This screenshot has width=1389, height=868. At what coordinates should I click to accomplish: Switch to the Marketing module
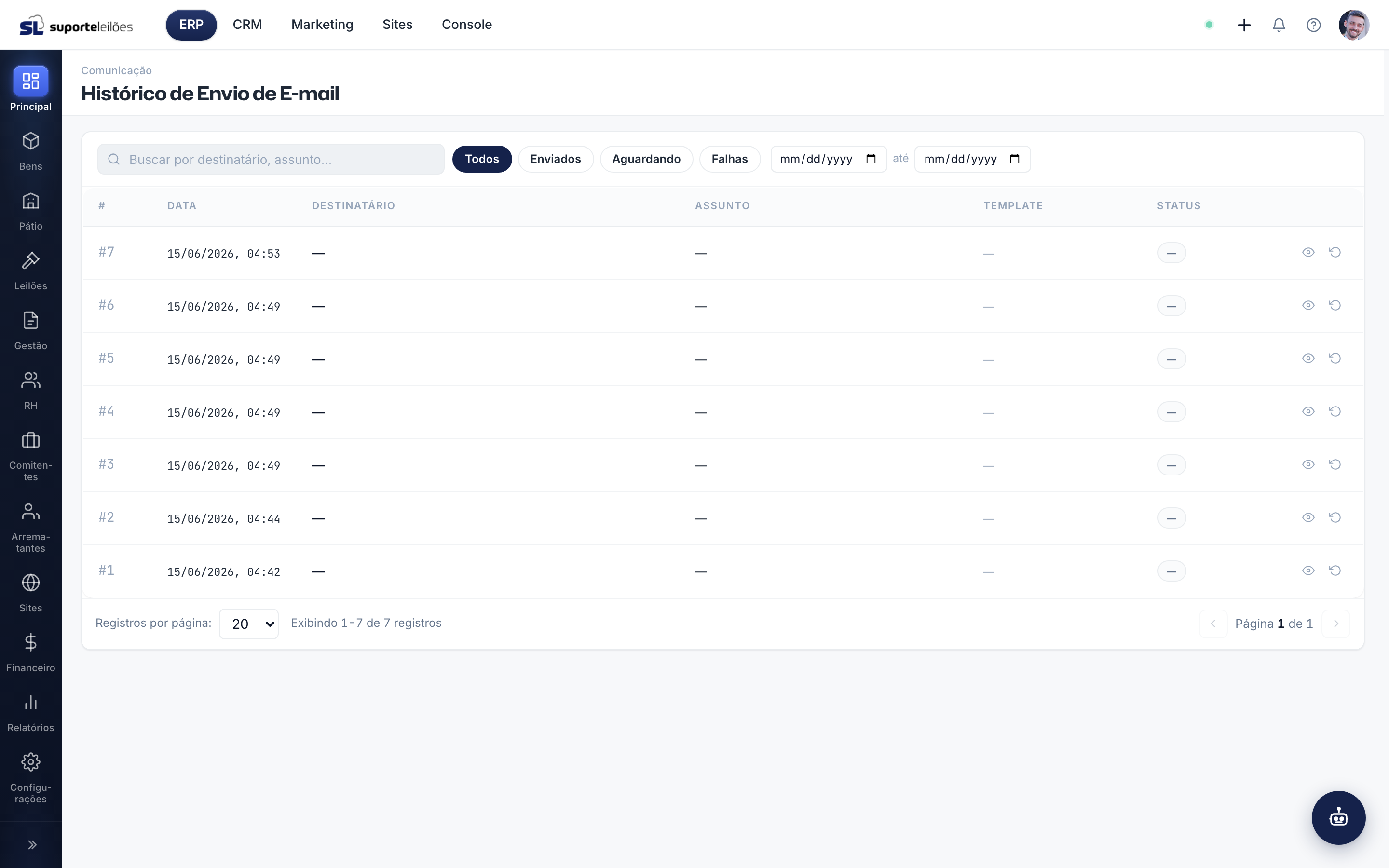click(x=322, y=25)
